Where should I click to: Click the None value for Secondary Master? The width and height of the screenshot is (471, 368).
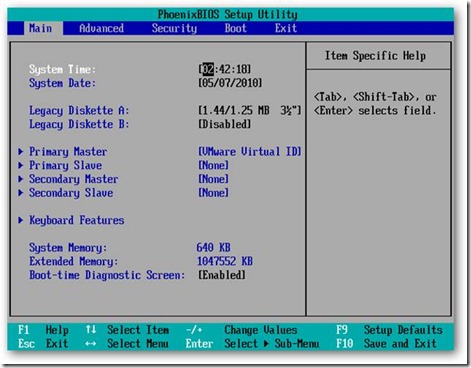tap(214, 179)
